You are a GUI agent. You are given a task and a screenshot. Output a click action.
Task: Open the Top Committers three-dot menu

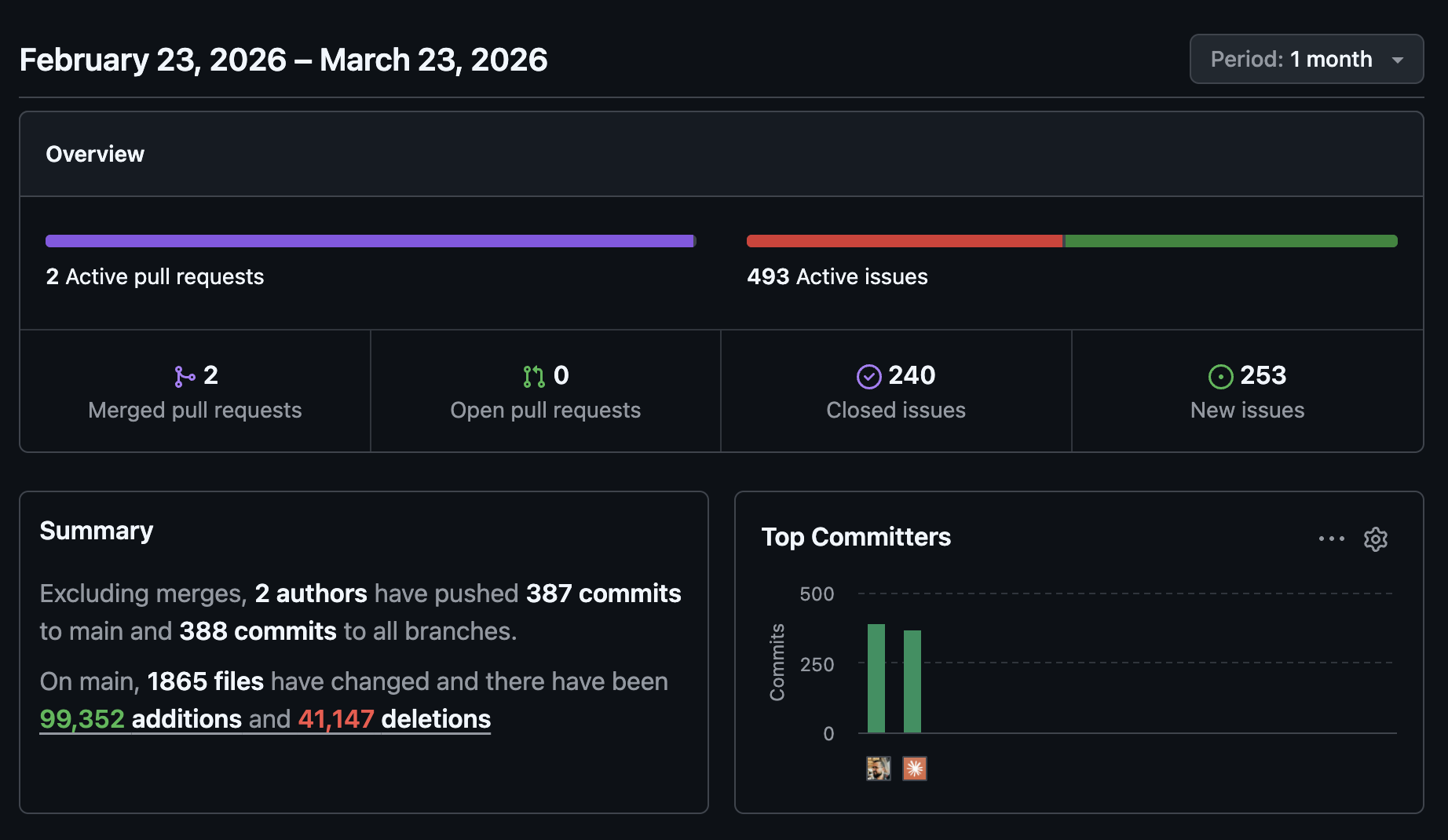coord(1331,539)
